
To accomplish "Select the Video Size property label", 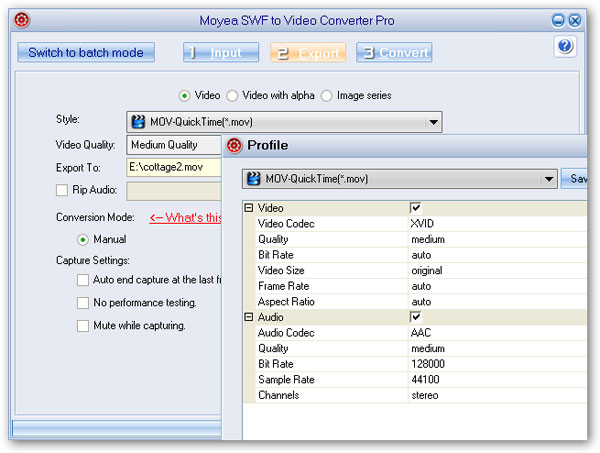I will tap(281, 271).
